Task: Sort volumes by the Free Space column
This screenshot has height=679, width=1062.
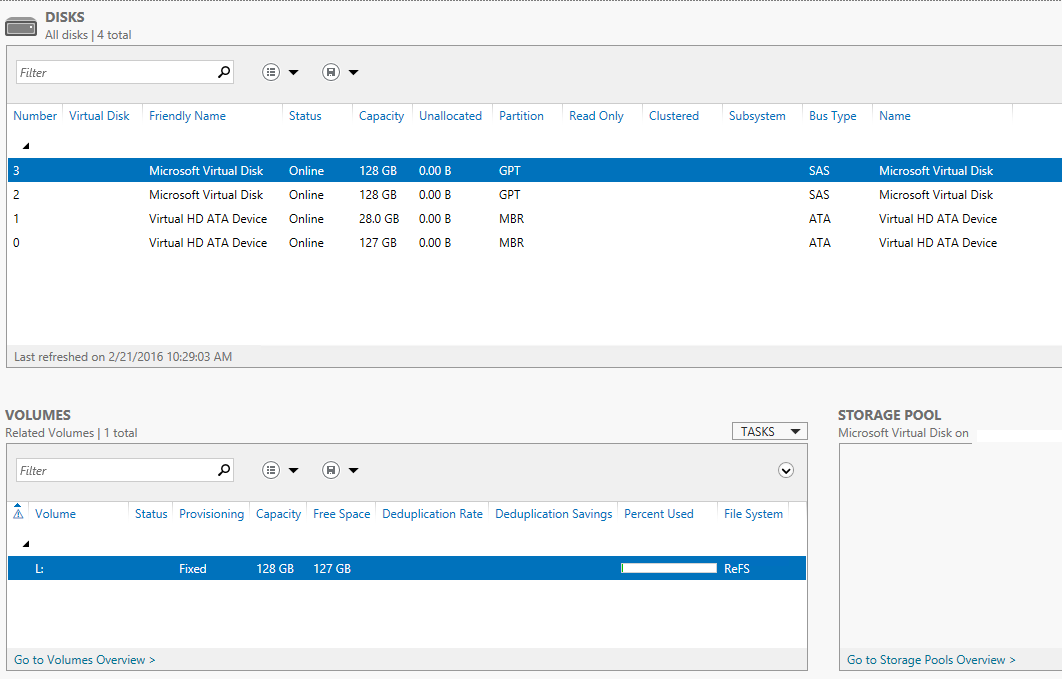Action: pos(341,514)
